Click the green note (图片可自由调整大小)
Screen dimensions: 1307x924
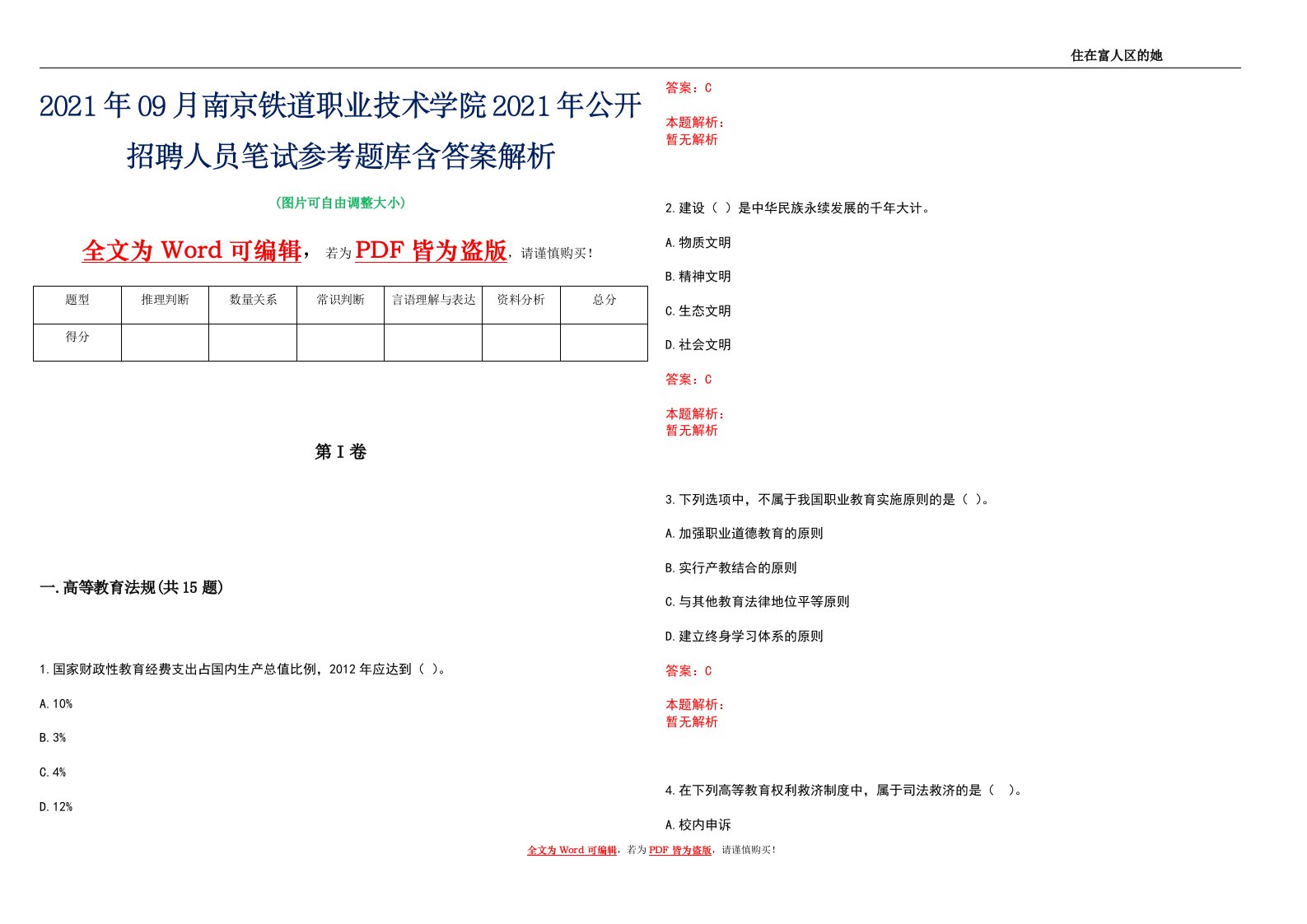tap(340, 203)
